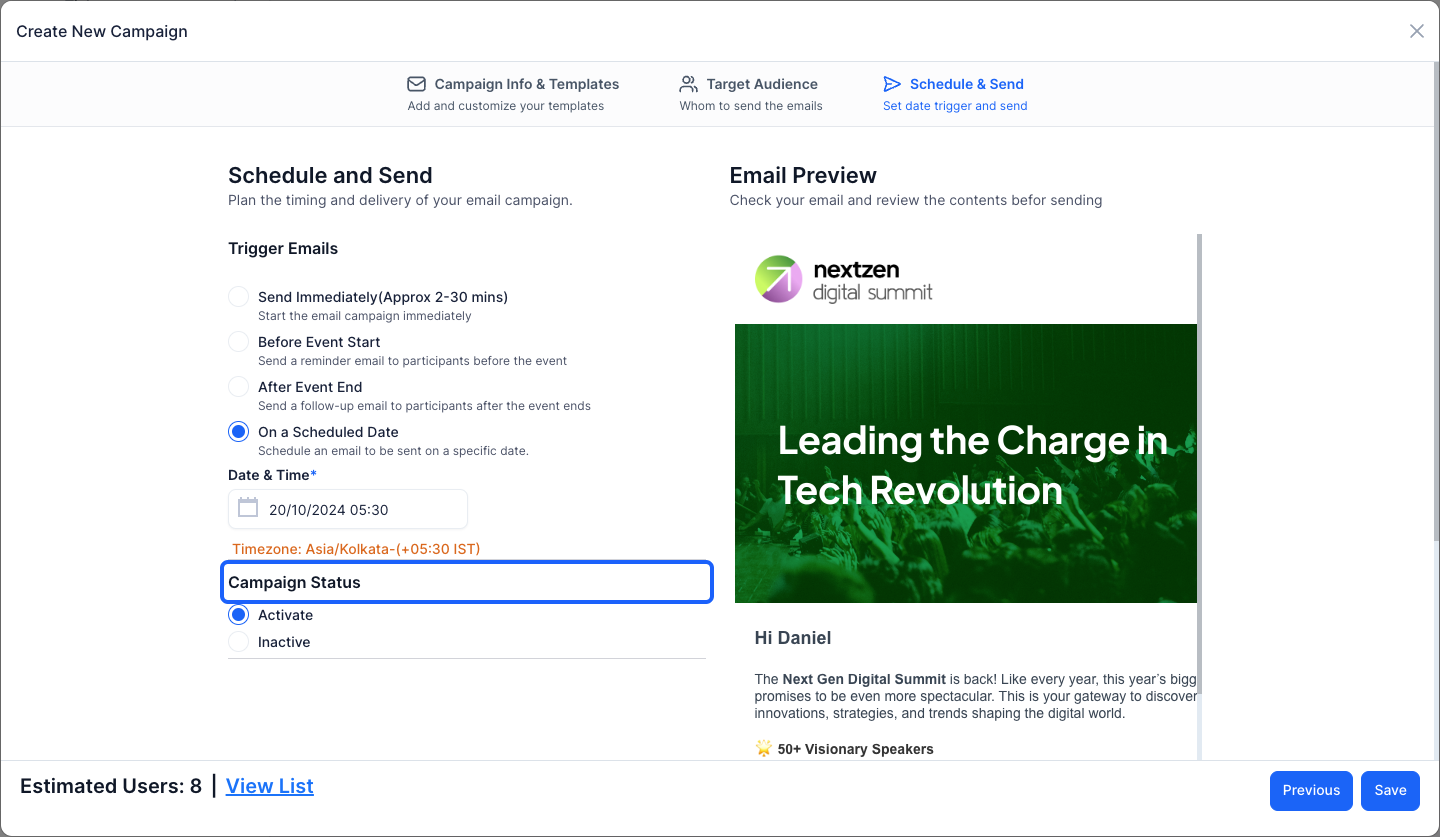
Task: Open the View List link
Action: tap(270, 786)
